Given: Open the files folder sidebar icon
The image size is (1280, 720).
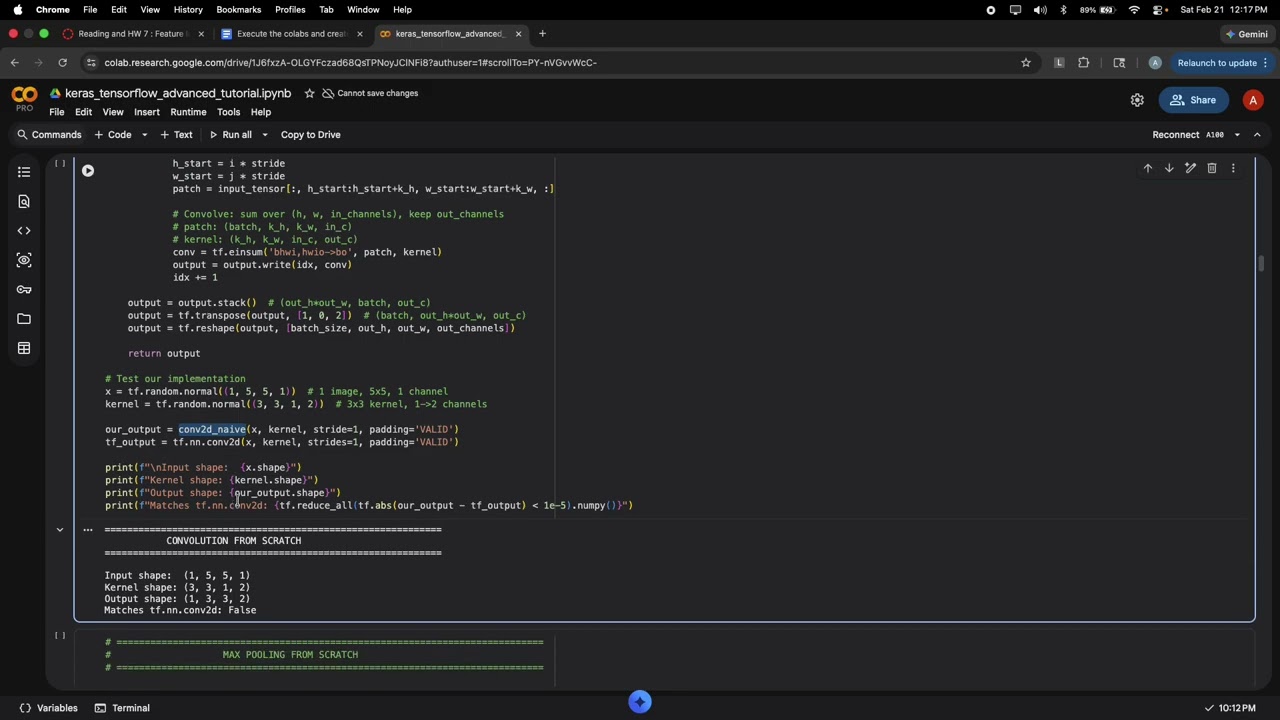Looking at the screenshot, I should 24,319.
